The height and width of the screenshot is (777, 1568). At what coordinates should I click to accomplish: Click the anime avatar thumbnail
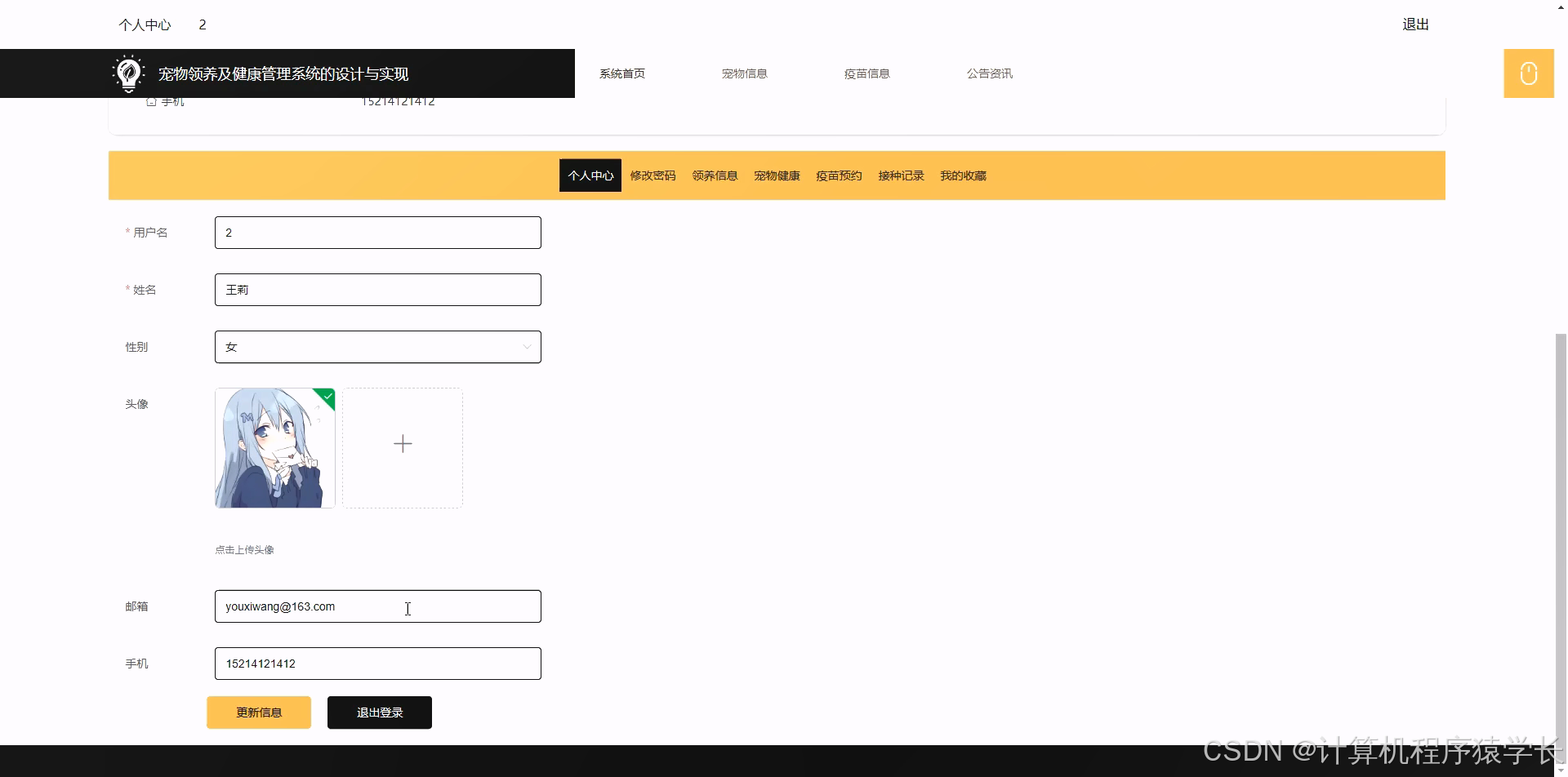275,448
